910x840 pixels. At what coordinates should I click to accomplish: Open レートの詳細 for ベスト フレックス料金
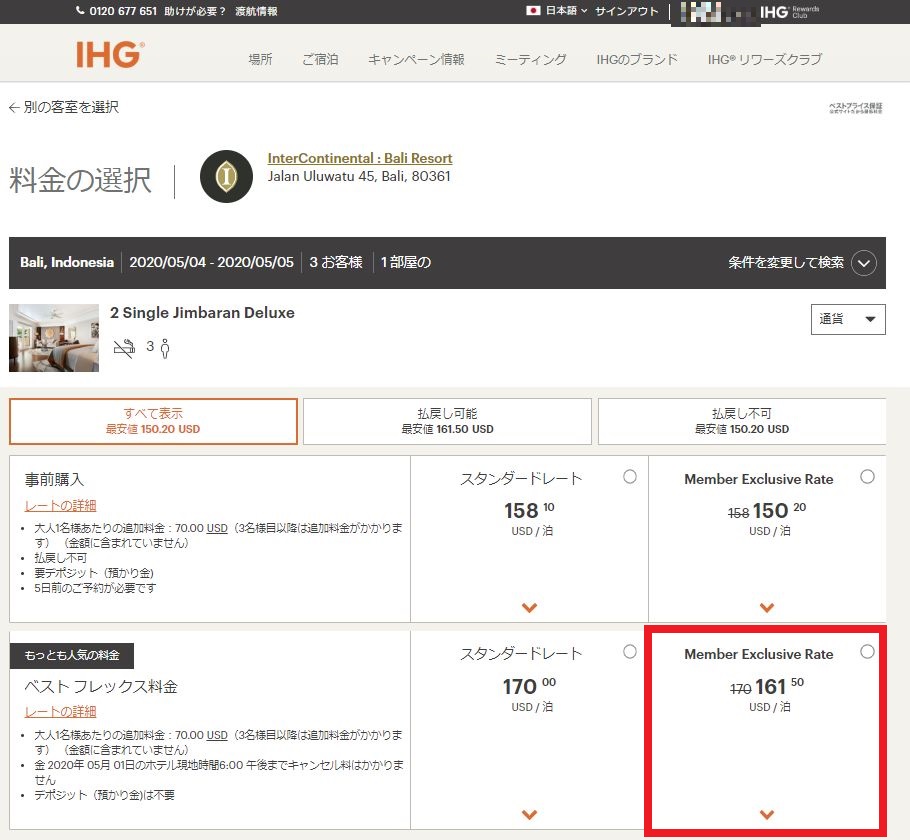60,712
